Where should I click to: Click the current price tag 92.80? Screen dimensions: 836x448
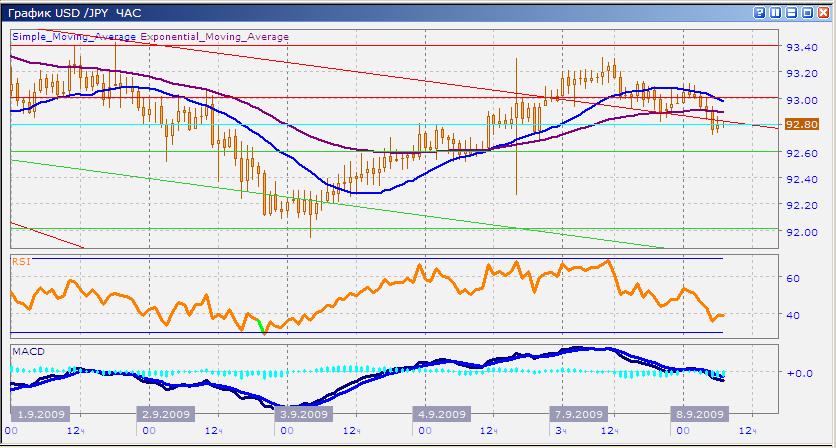pos(802,125)
